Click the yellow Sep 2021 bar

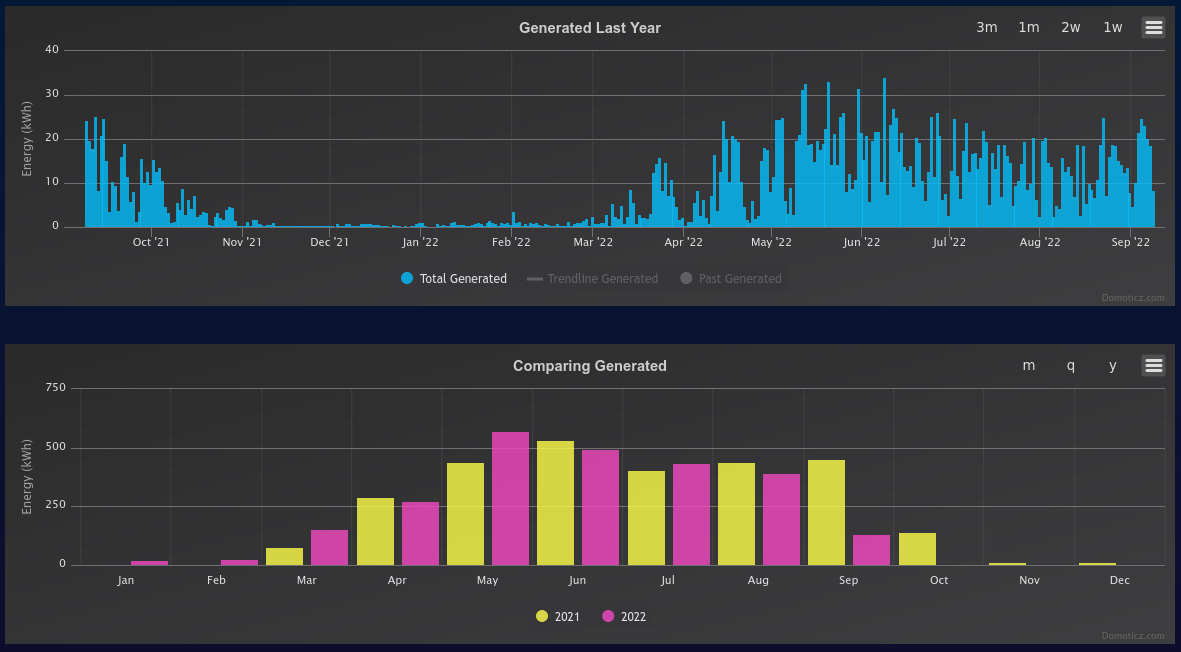pos(826,513)
